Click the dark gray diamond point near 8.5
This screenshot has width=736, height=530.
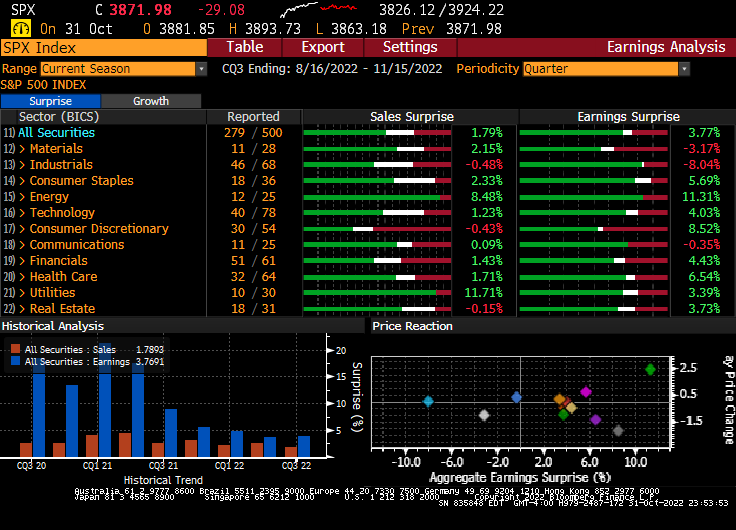point(618,430)
